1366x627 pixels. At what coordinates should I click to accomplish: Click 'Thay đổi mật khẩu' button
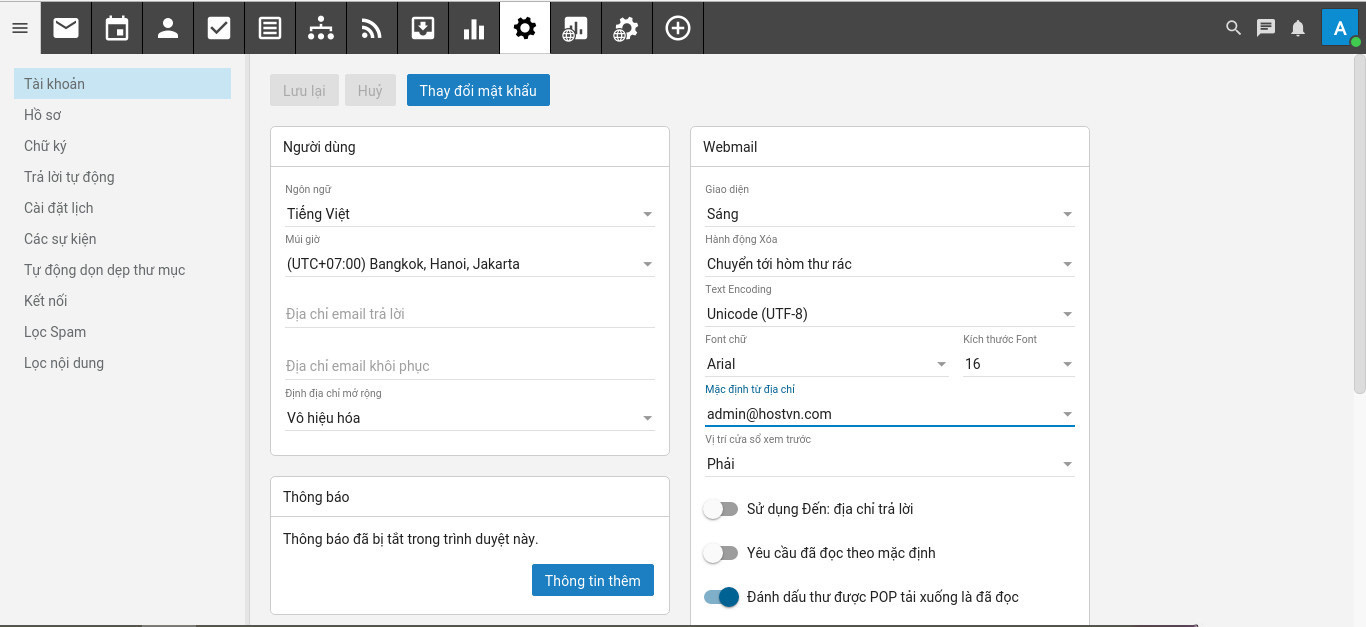(478, 91)
